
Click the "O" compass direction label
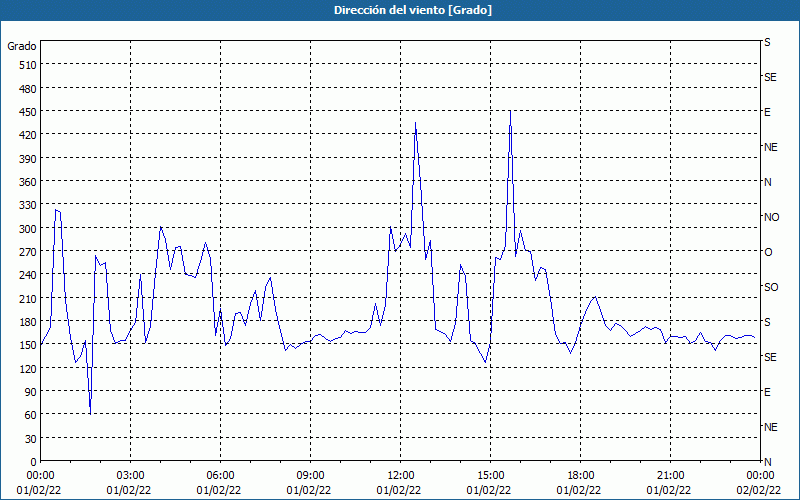tap(768, 252)
